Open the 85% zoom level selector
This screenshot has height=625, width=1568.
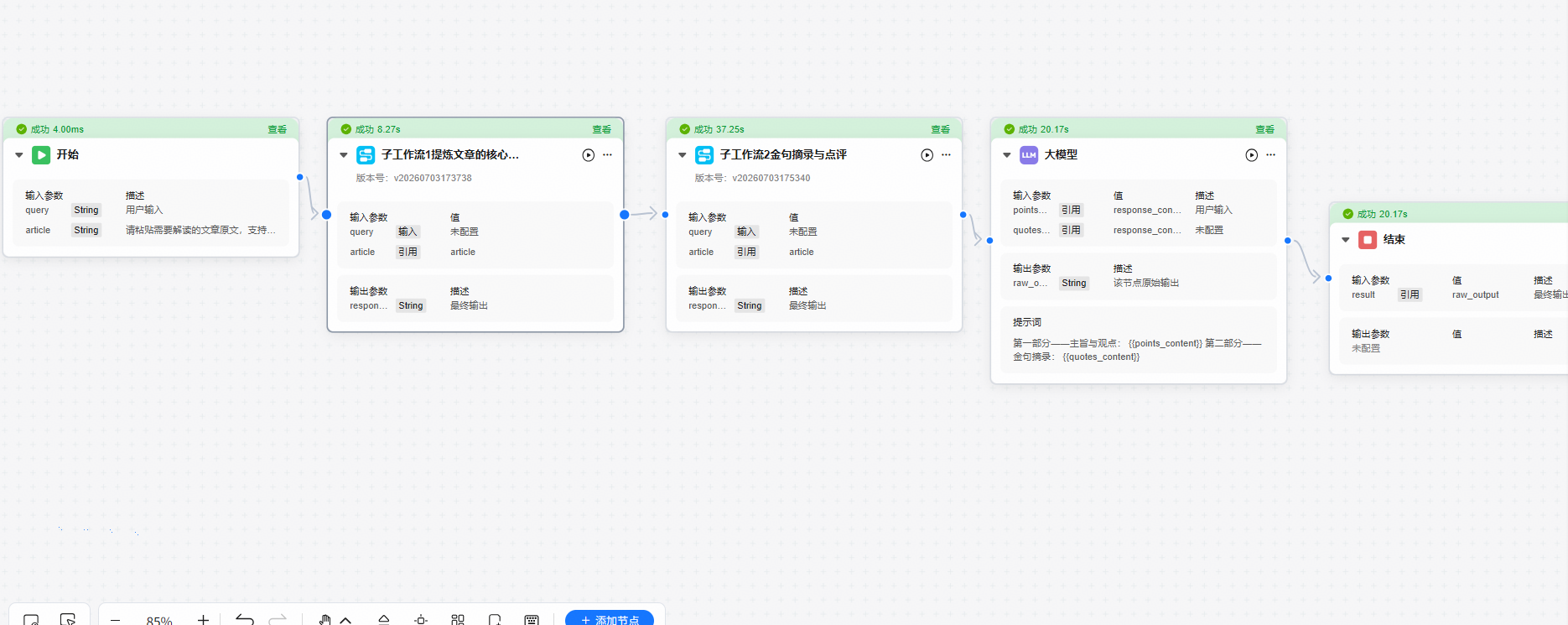coord(159,621)
